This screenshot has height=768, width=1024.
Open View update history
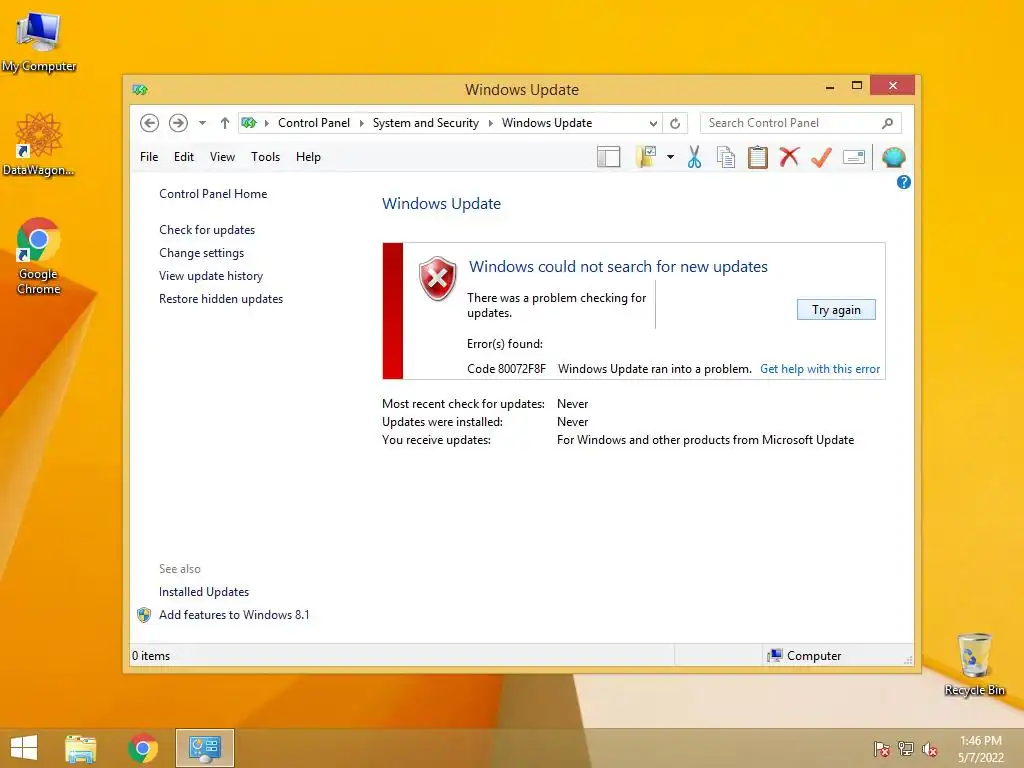pos(211,276)
